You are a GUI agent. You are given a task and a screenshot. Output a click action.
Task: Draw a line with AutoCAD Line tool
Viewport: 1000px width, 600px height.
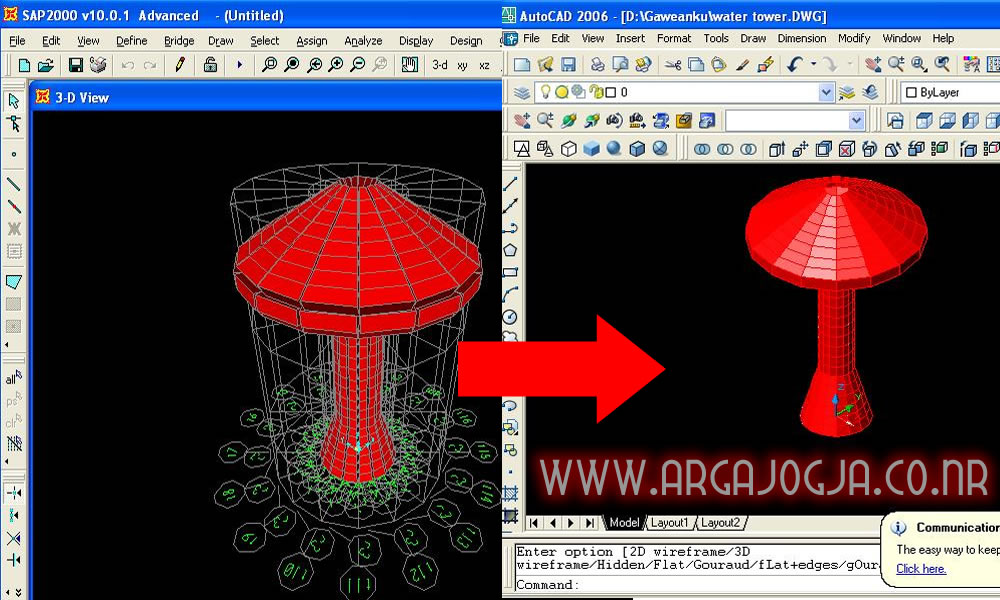pos(510,184)
